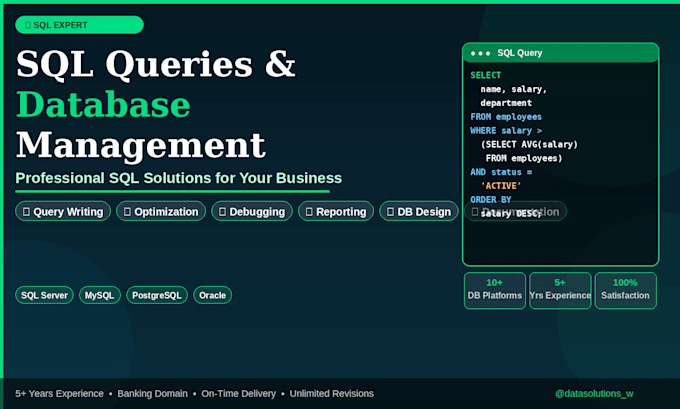The image size is (680, 409).
Task: Select the SQL Server platform tag
Action: pos(44,295)
